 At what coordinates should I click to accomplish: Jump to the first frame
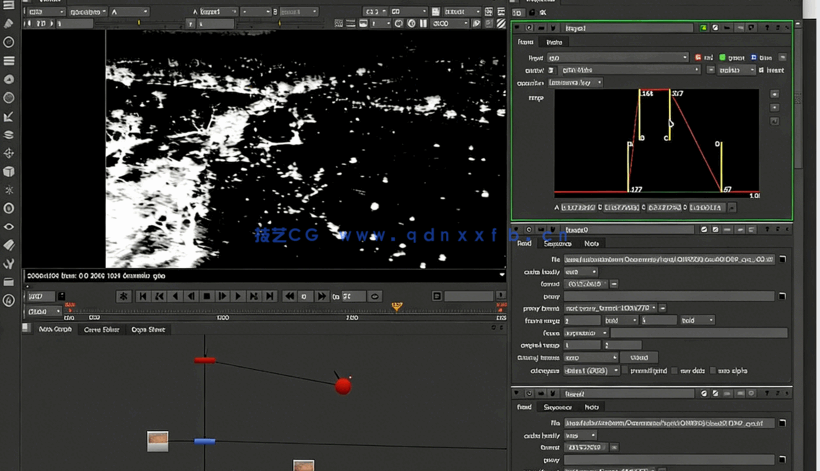click(x=143, y=296)
